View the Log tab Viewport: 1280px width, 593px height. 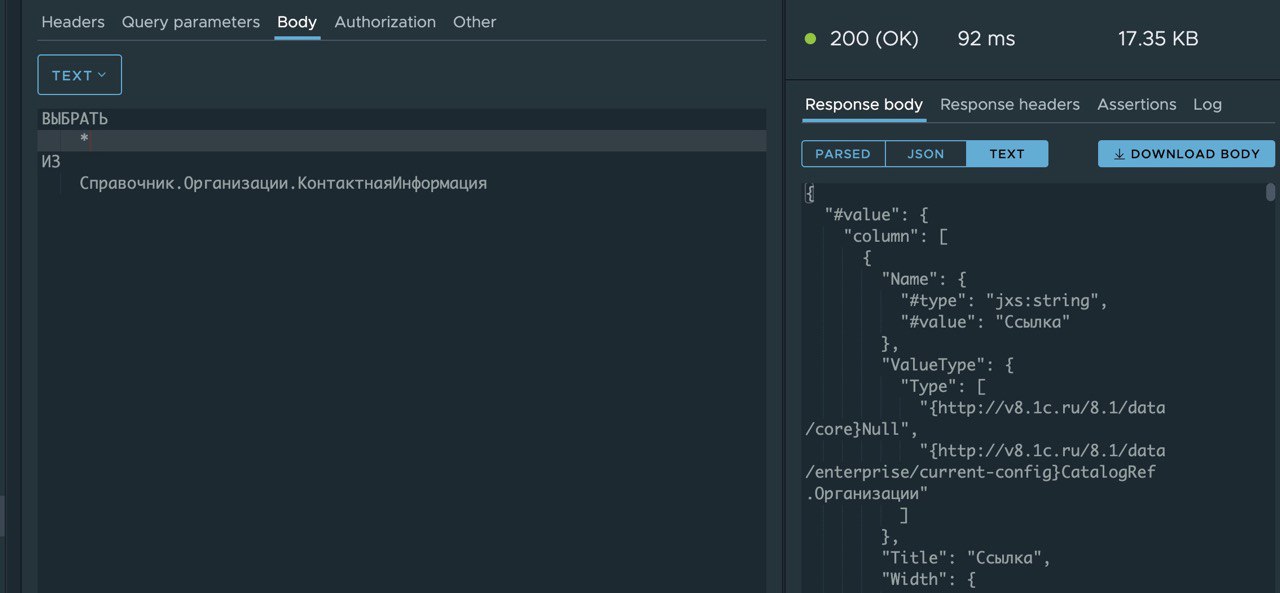pos(1207,104)
